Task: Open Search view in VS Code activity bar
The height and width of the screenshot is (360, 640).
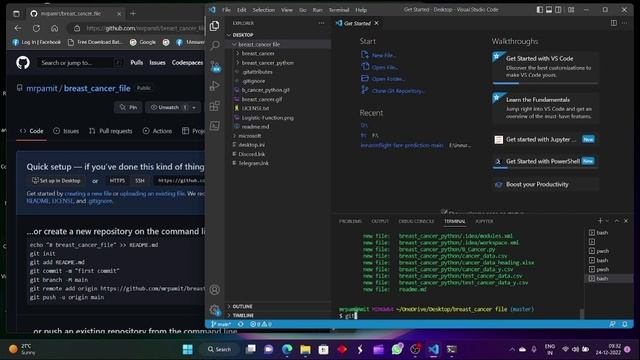Action: [x=214, y=45]
